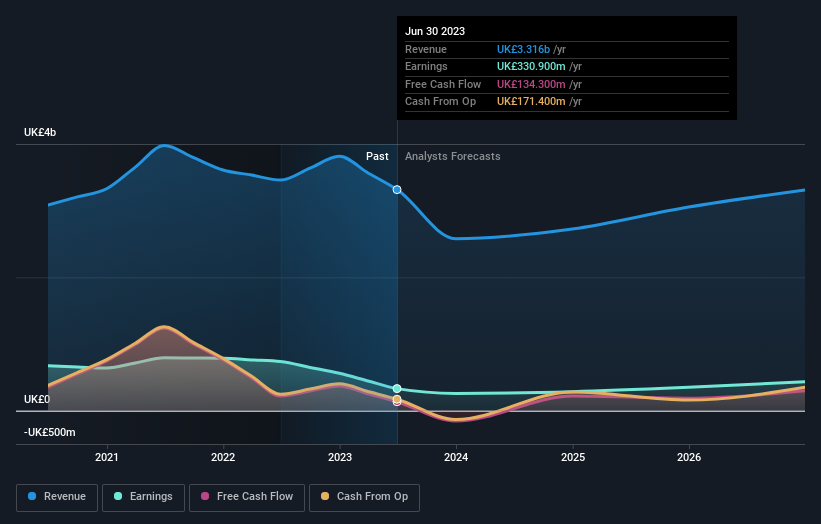Screen dimensions: 821x524
Task: Click the Free Cash Flow tooltip label
Action: click(x=443, y=84)
